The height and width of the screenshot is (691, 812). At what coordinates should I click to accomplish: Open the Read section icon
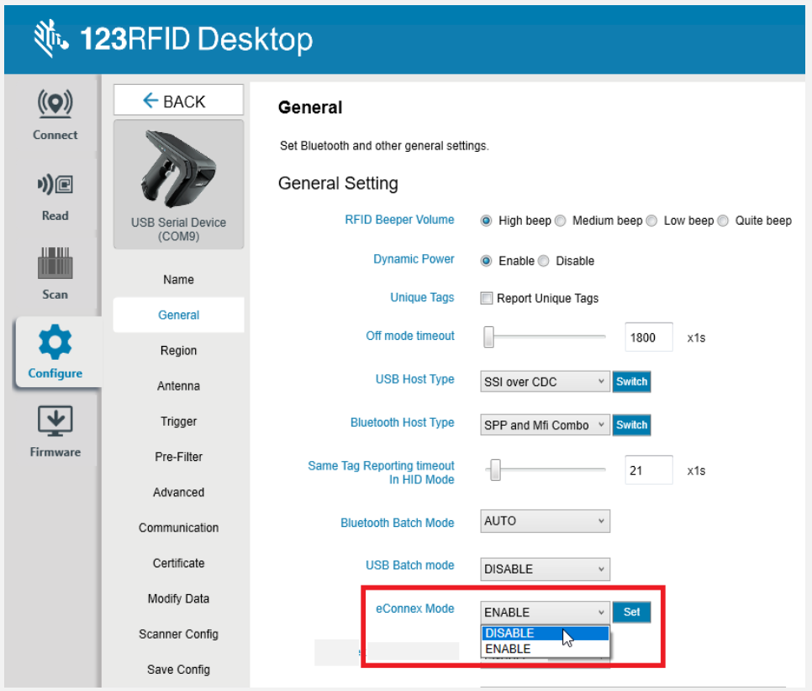(55, 184)
